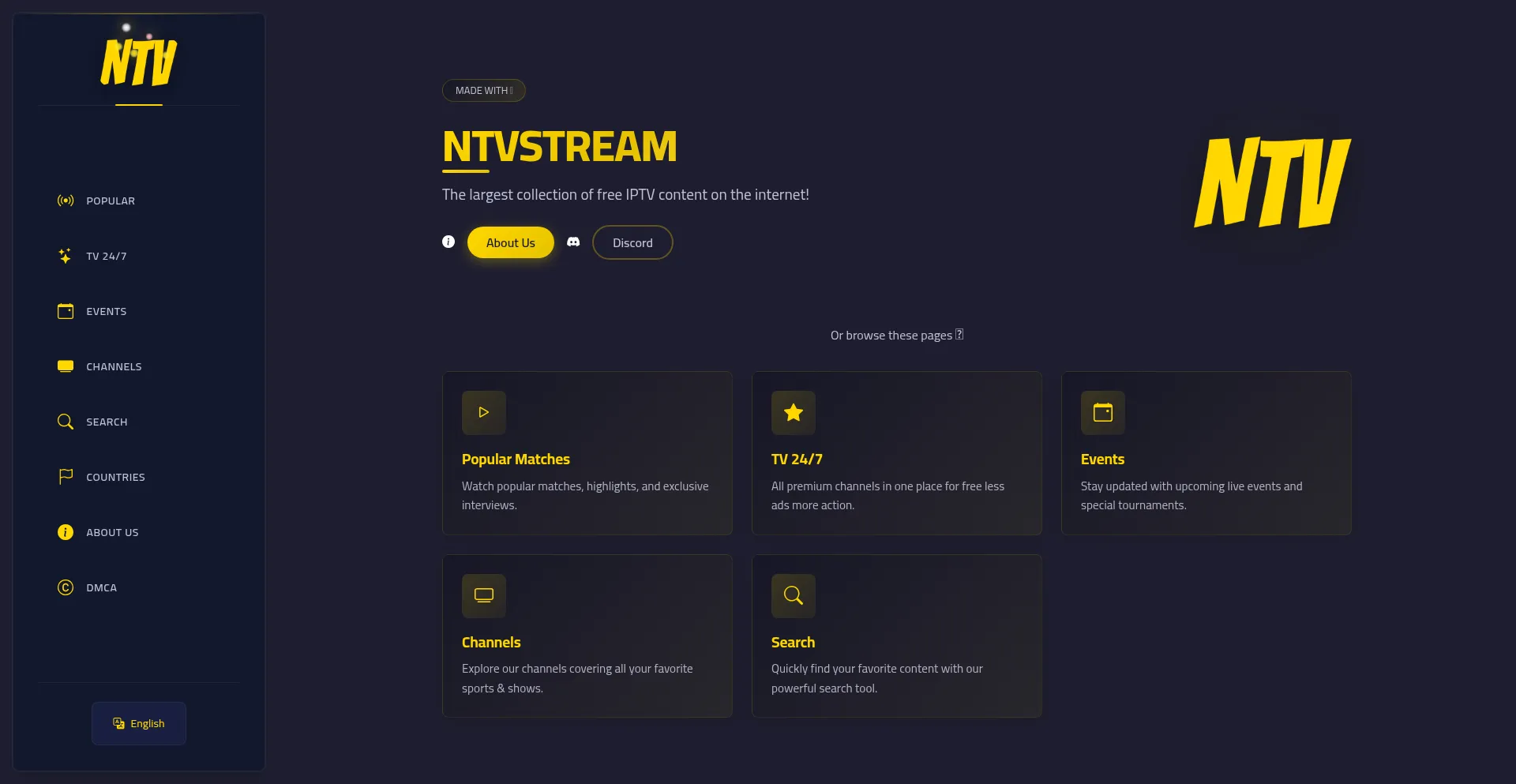Go to TV 24/7 in the sidebar
The image size is (1516, 784).
(107, 256)
